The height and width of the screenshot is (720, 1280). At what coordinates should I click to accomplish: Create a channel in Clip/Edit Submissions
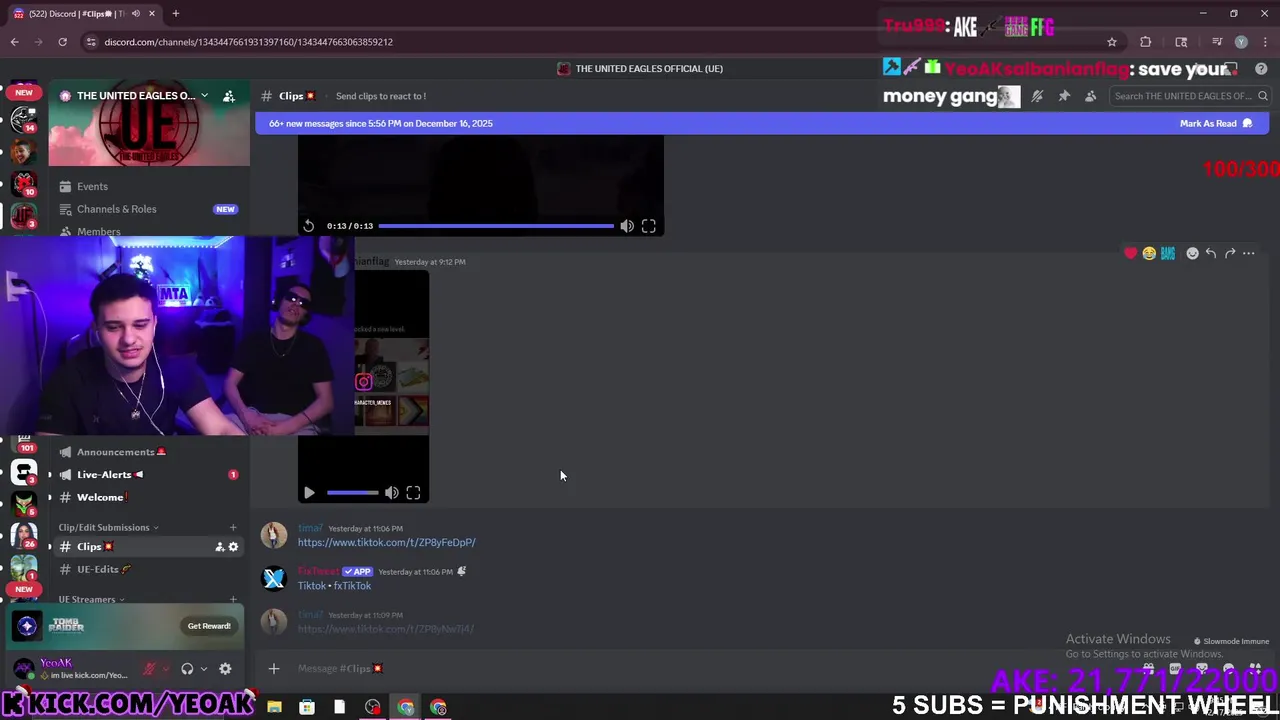(x=233, y=528)
